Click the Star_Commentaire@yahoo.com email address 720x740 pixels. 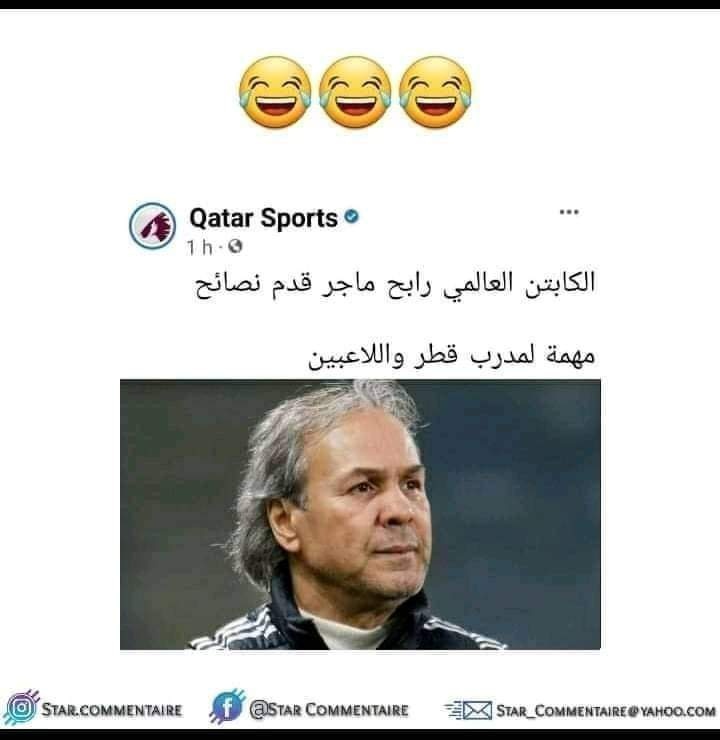click(606, 711)
